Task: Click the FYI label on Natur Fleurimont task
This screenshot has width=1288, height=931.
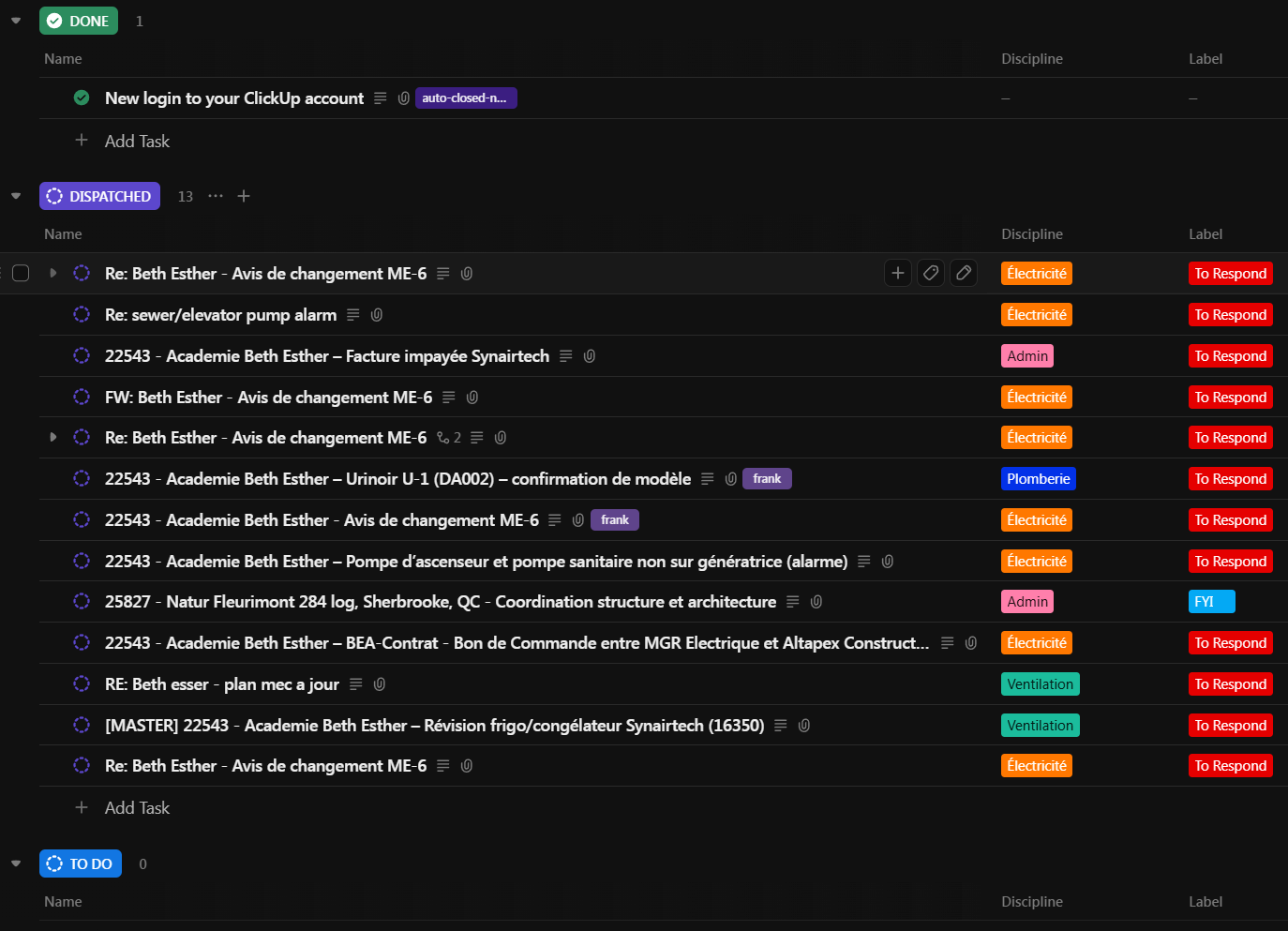Action: [1210, 602]
